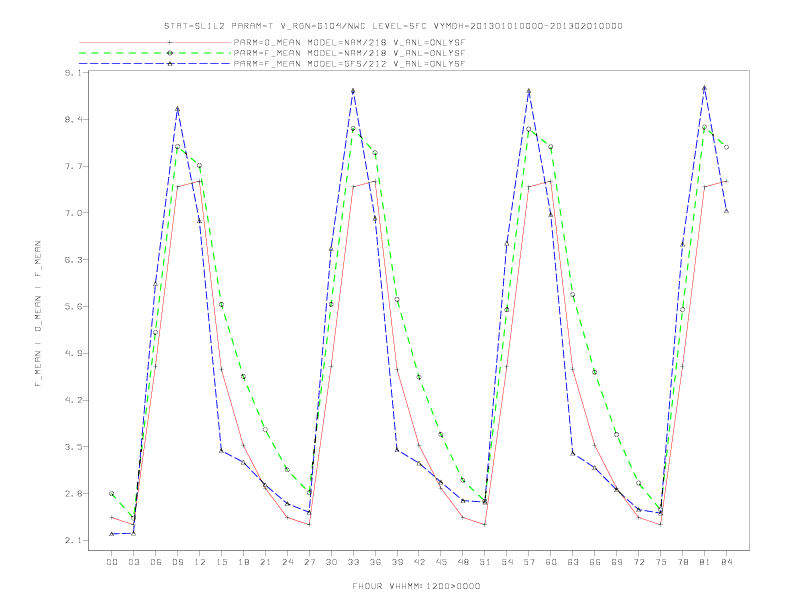Click y-axis tick label 3.5

[72, 447]
